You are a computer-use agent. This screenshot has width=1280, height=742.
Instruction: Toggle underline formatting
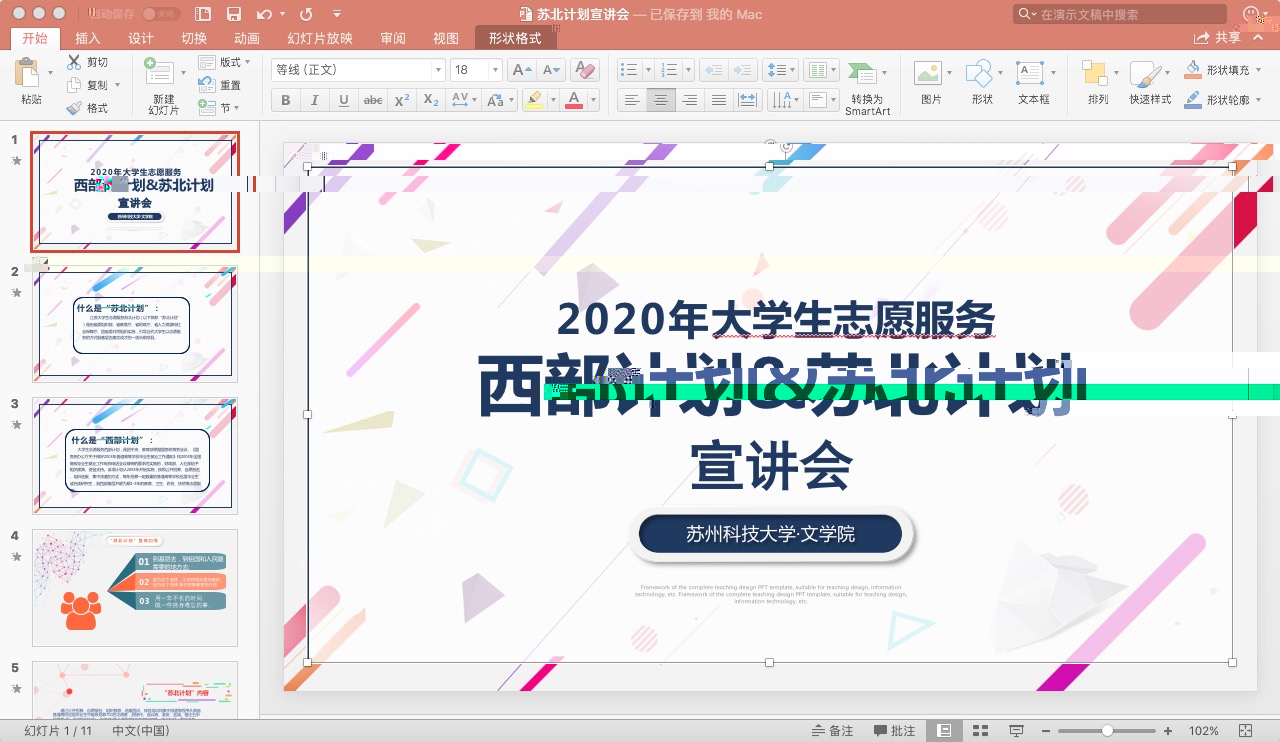pos(344,100)
